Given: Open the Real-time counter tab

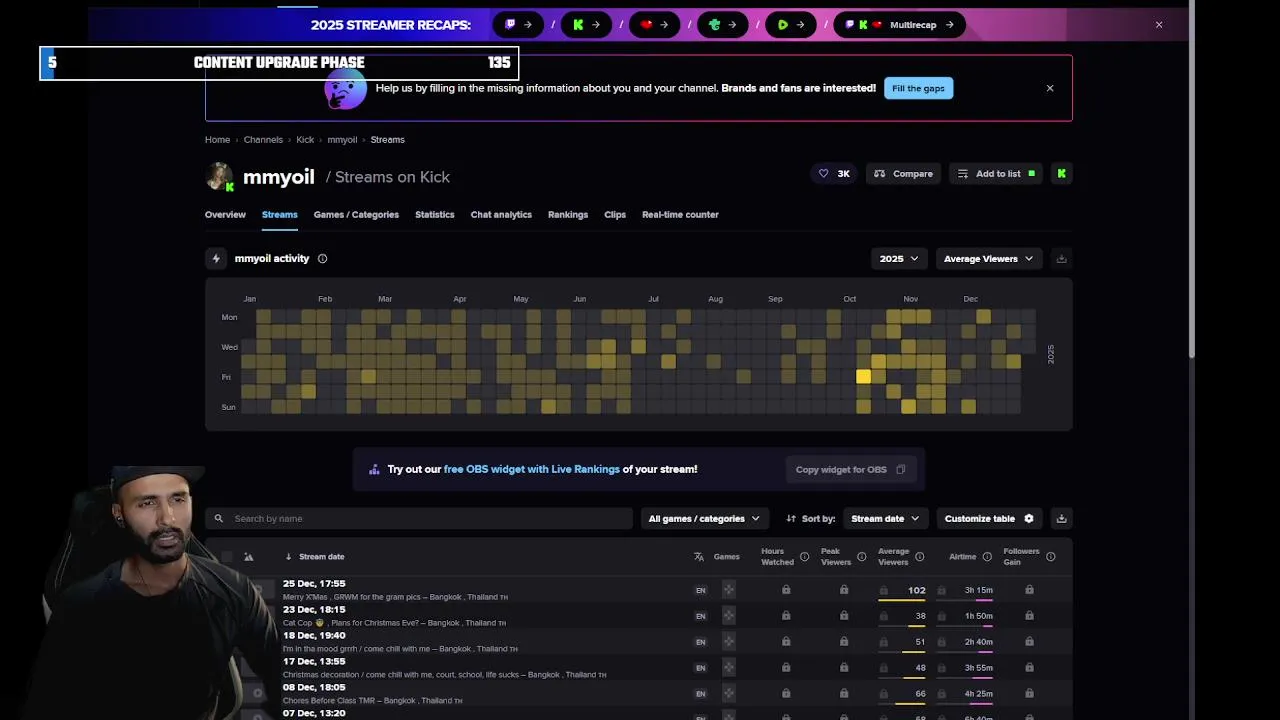Looking at the screenshot, I should coord(680,214).
